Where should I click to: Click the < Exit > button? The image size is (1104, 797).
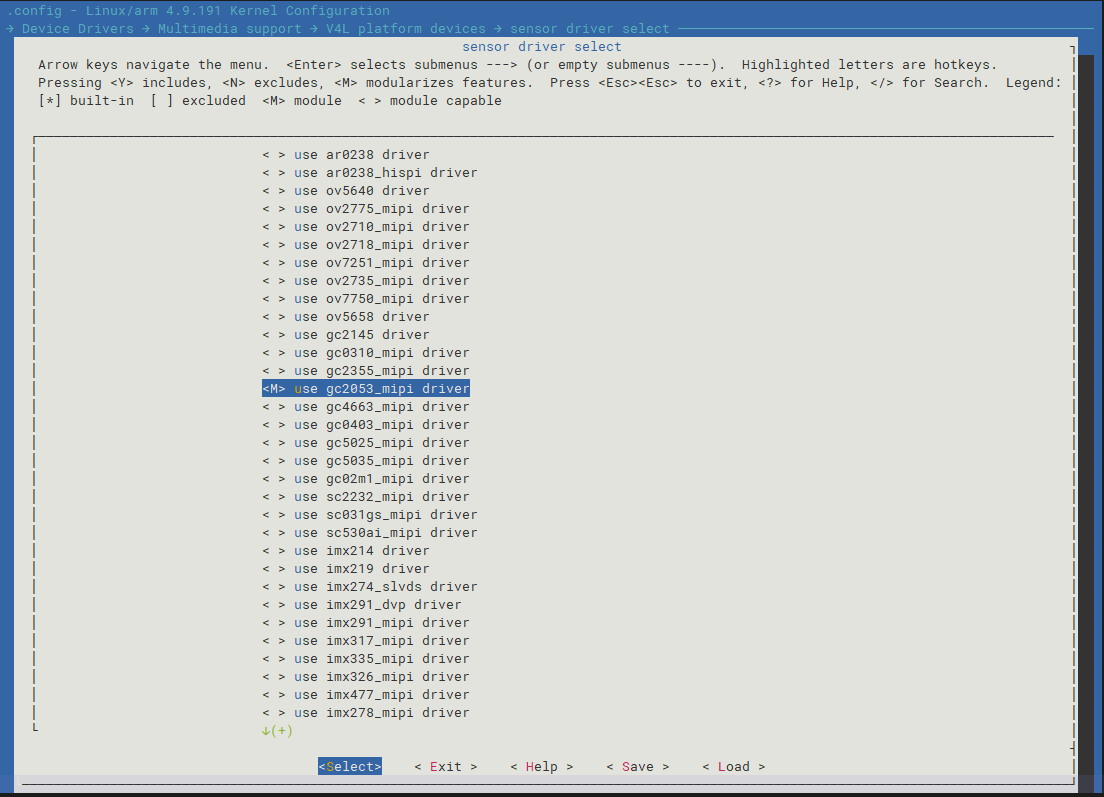coord(446,767)
